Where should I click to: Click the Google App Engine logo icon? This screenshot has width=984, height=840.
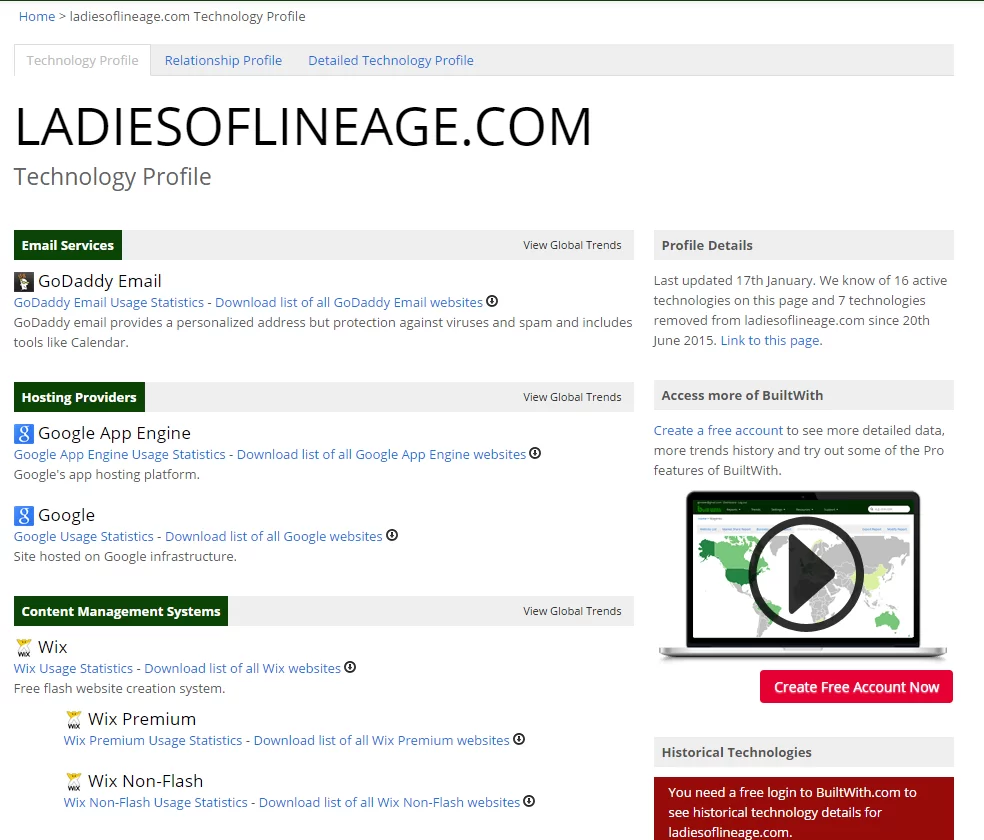point(24,433)
